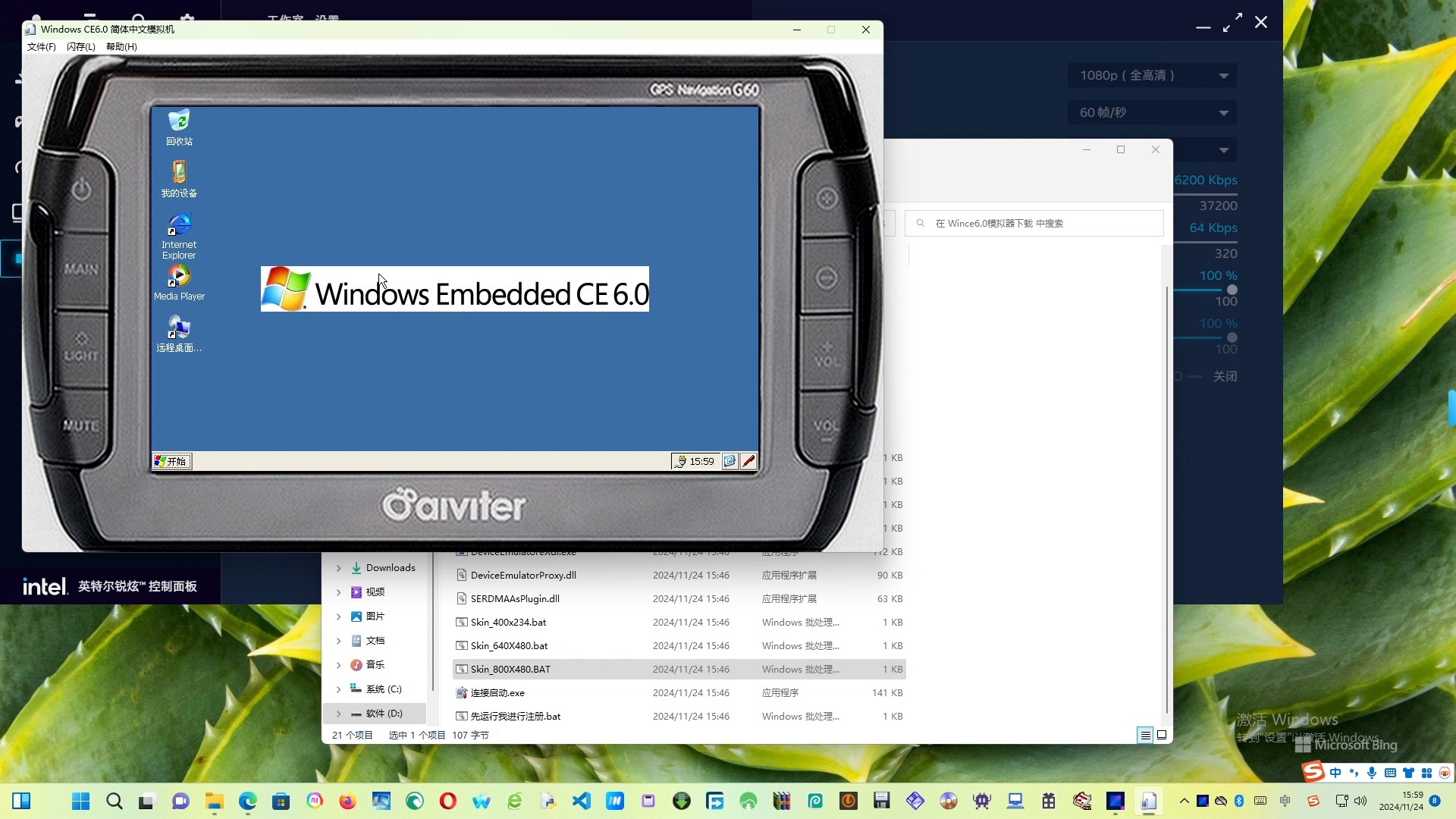
Task: Open the 闪存(L) menu in emulator
Action: click(81, 47)
